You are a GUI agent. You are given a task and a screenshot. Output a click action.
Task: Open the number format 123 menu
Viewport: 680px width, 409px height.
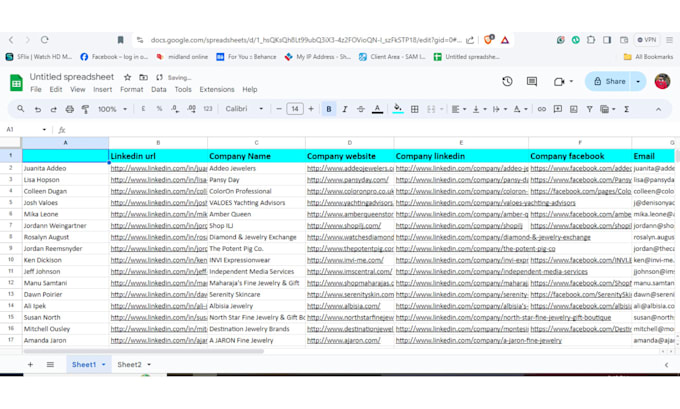click(x=208, y=109)
